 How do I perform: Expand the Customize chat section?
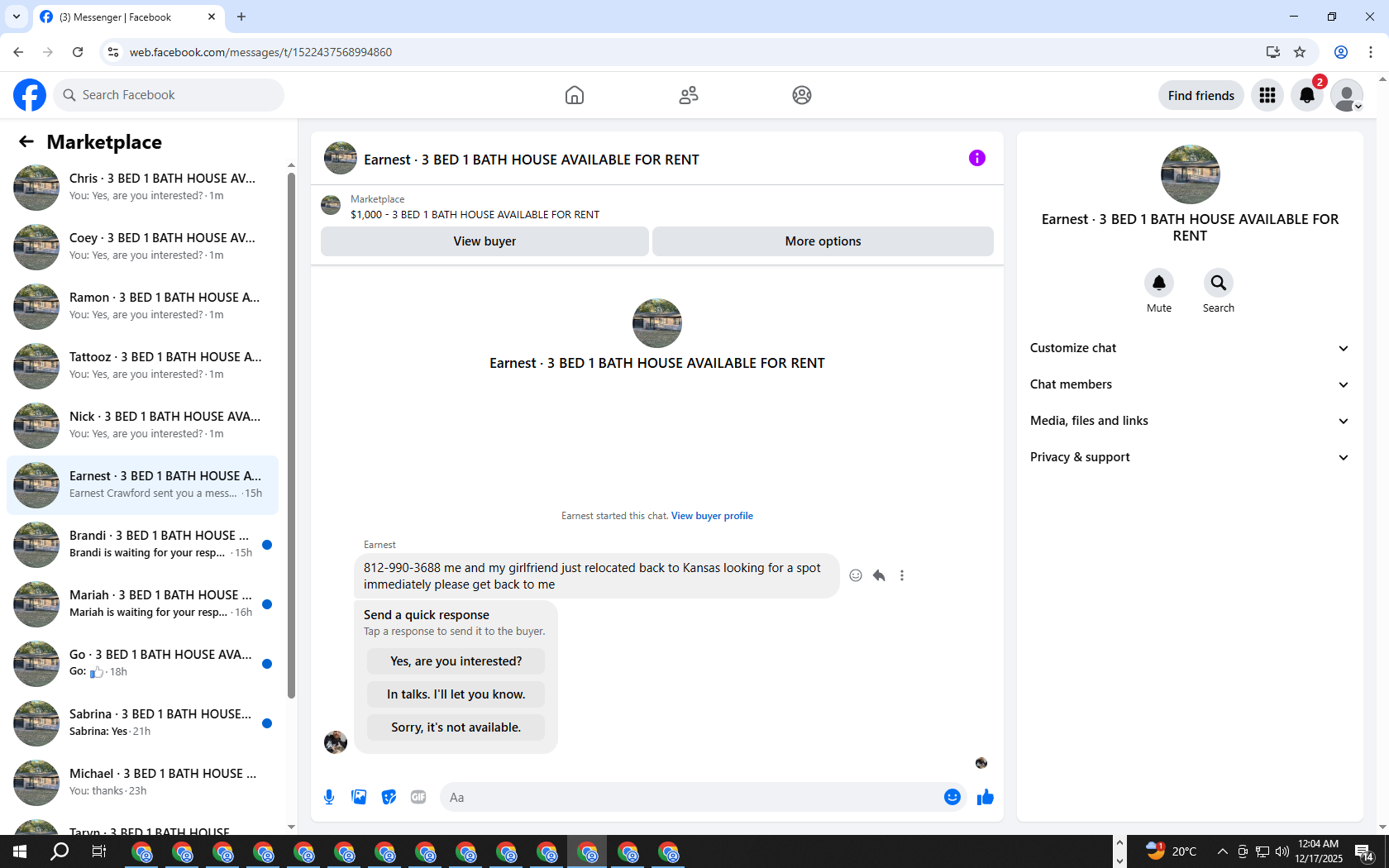(1190, 348)
